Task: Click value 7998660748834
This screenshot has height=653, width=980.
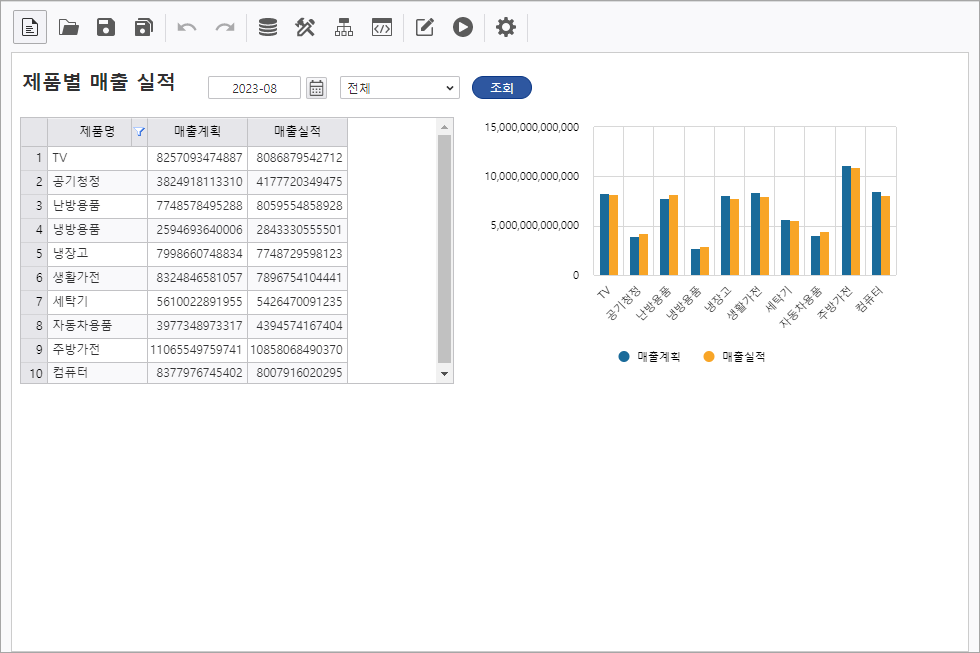Action: [199, 254]
